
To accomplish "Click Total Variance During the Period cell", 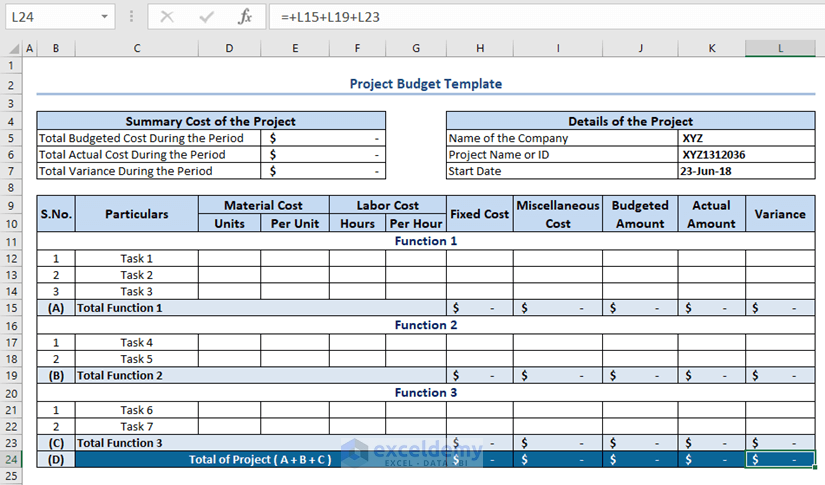I will (x=149, y=171).
